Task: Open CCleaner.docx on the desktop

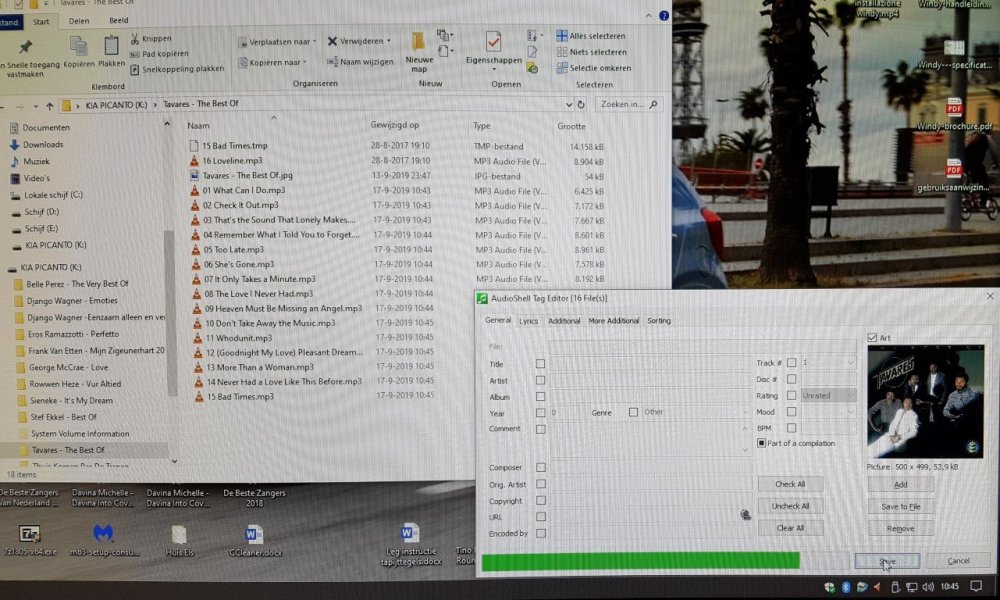Action: pyautogui.click(x=253, y=535)
